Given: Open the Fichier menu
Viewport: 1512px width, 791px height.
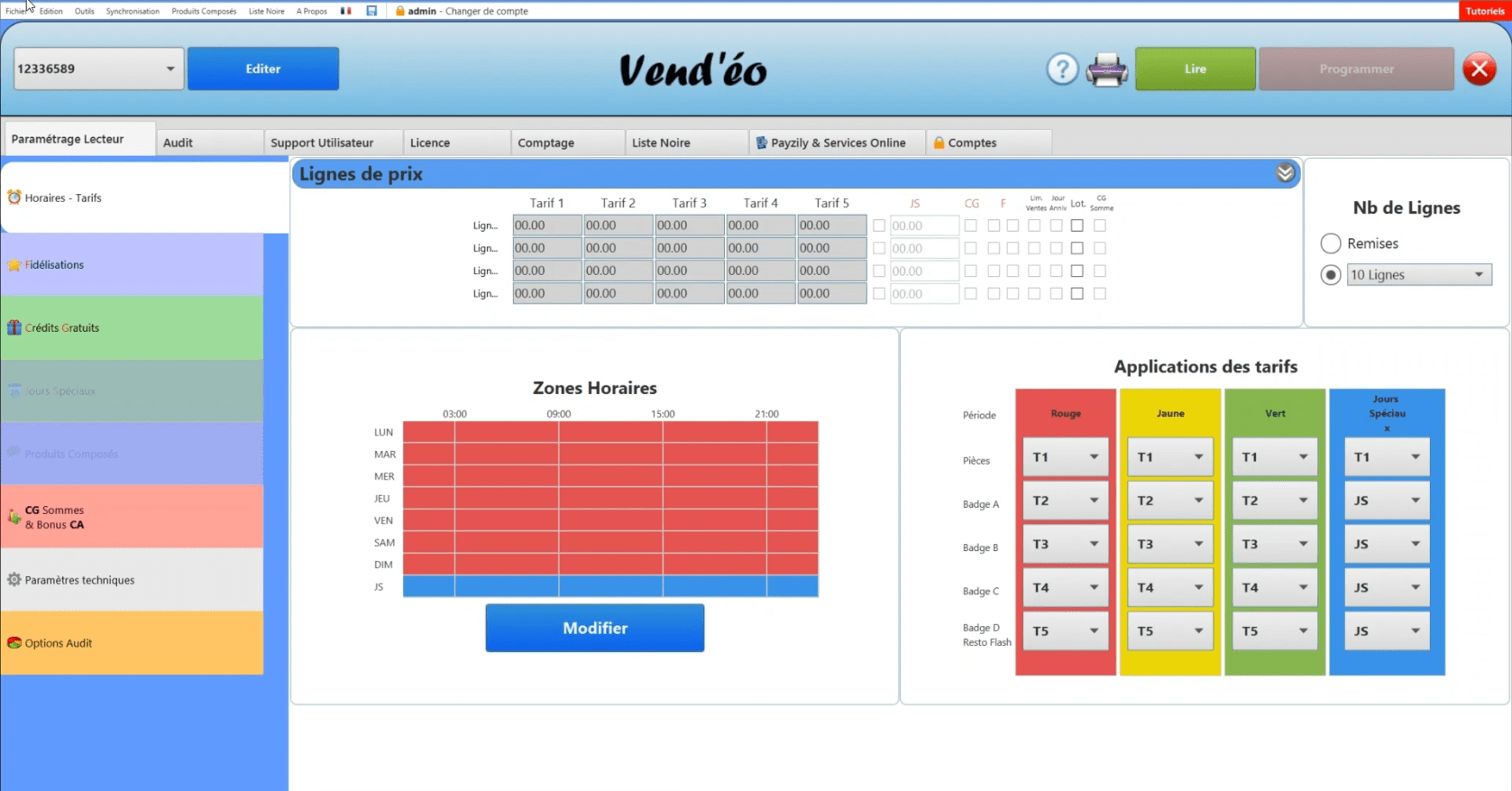Looking at the screenshot, I should coord(15,11).
